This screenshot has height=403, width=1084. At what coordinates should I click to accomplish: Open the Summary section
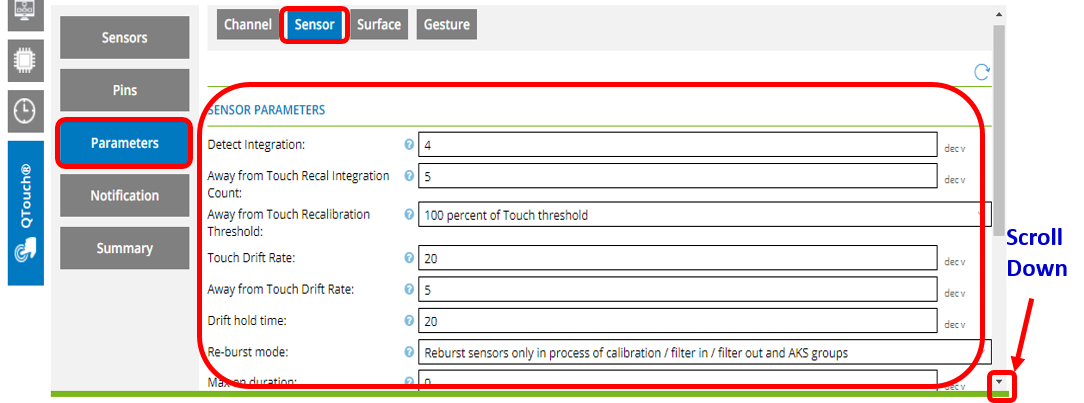click(x=125, y=248)
